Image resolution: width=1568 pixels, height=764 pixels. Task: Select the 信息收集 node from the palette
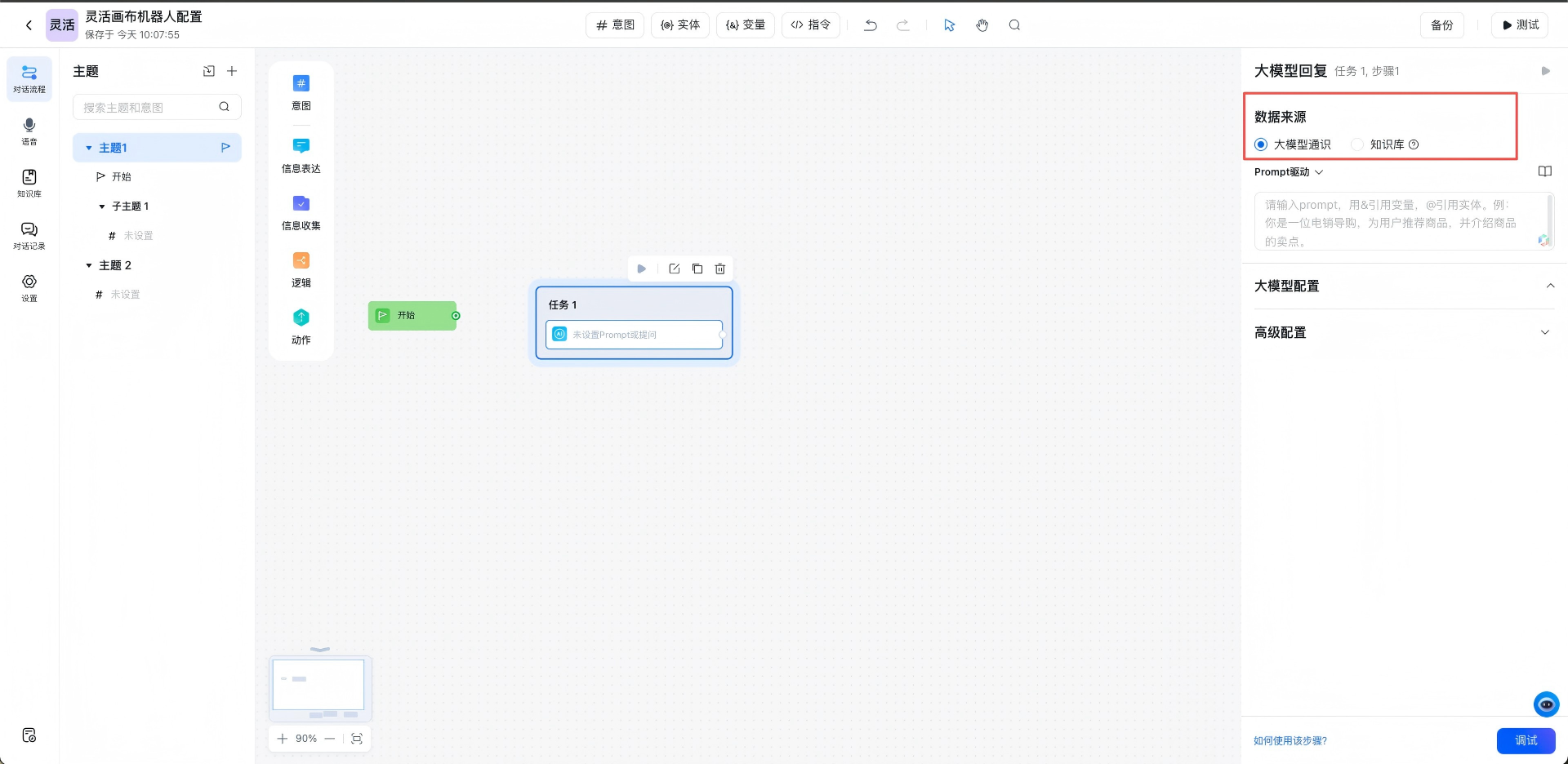click(301, 212)
